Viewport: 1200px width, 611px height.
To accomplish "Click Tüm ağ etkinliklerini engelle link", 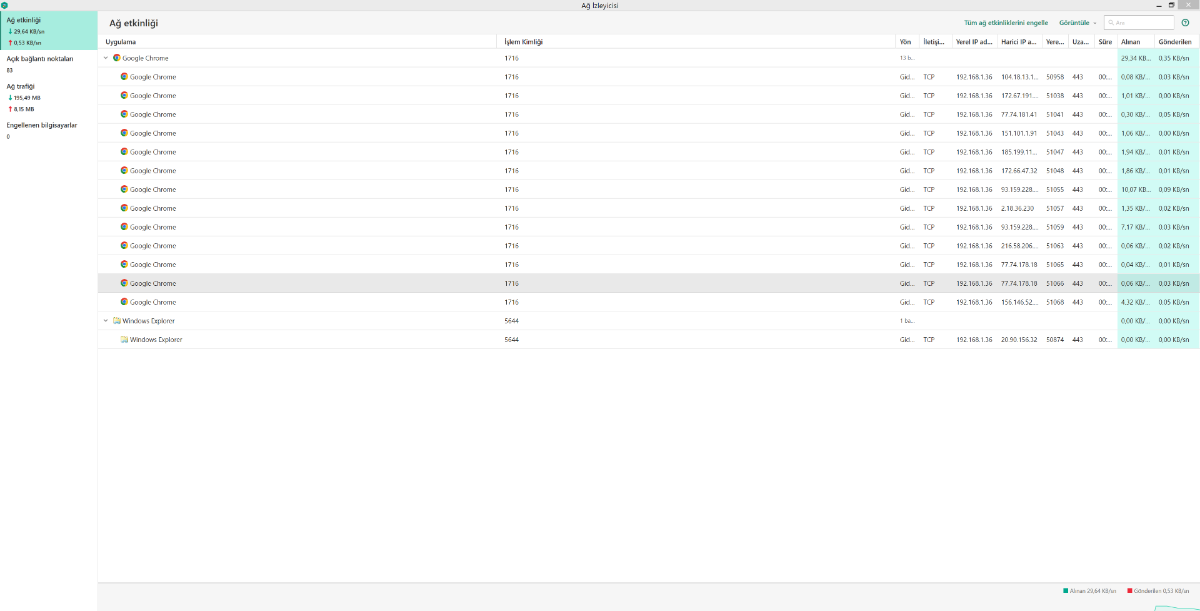I will tap(1006, 22).
